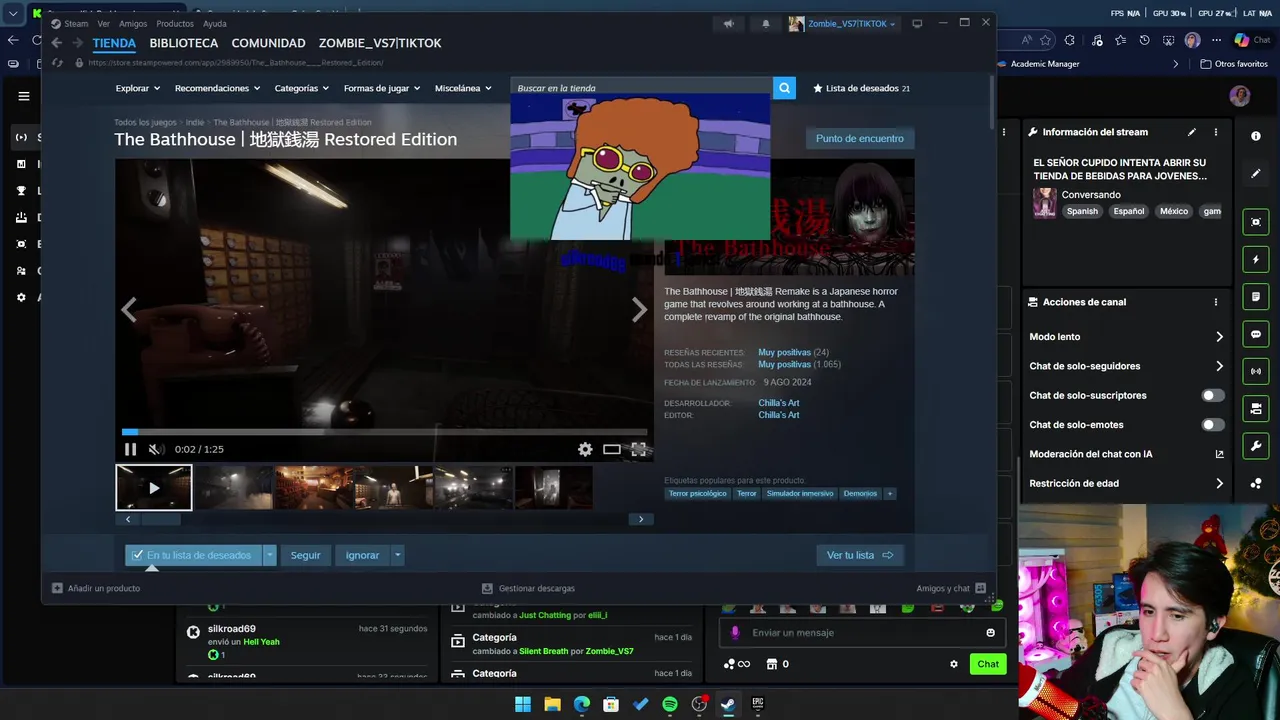Viewport: 1280px width, 720px height.
Task: Open the Steam menu in menu bar
Action: click(76, 23)
